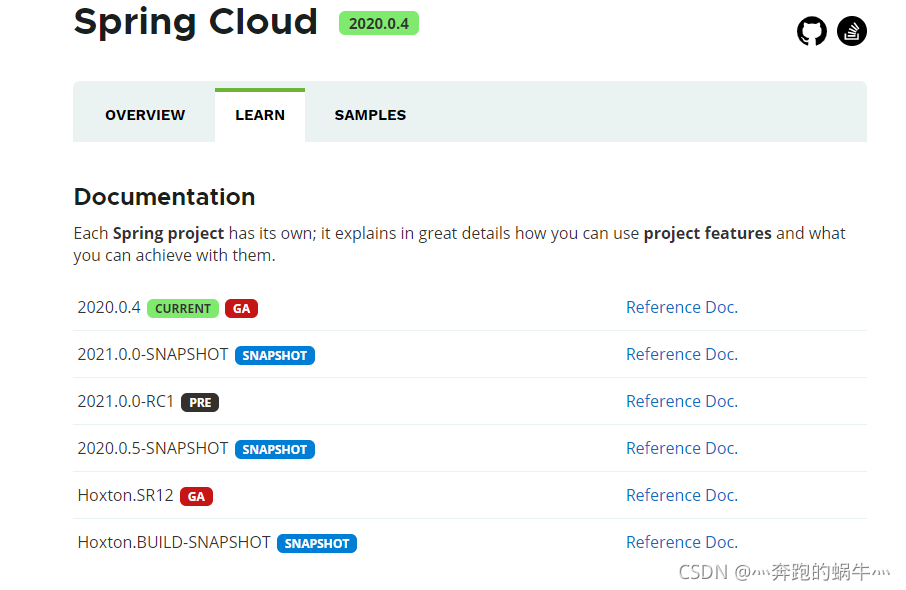Screen dimensions: 906x590
Task: Click the green CURRENT badge
Action: (x=183, y=308)
